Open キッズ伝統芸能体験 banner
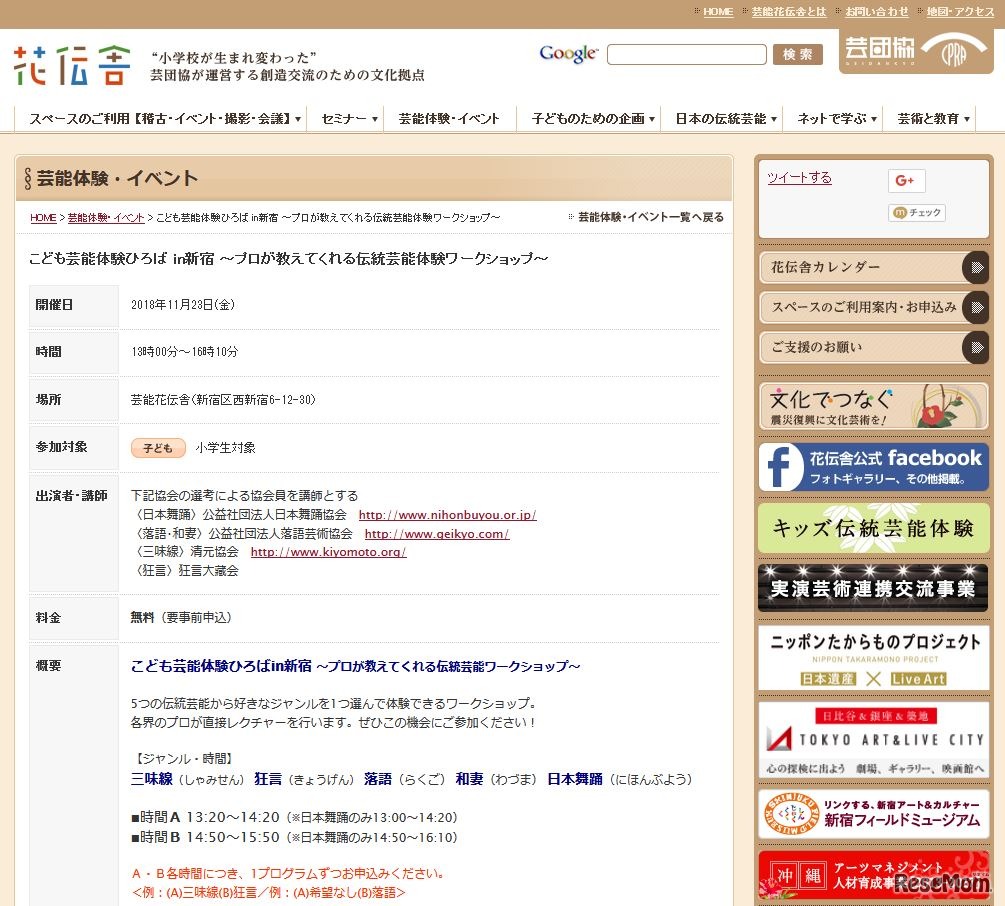This screenshot has height=906, width=1005. [874, 528]
